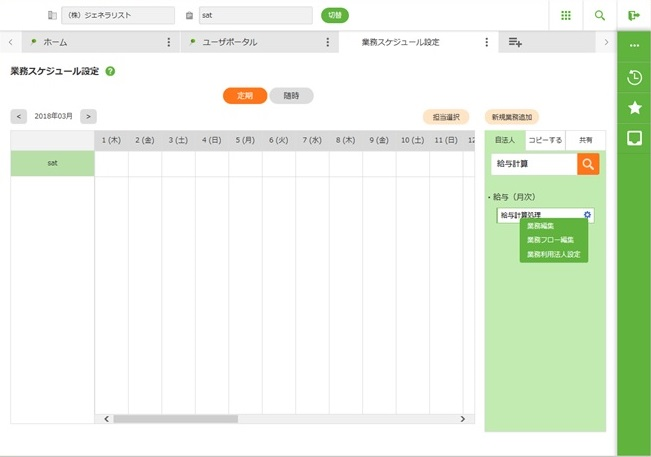
Task: Open options menu for ホーム tab
Action: tap(168, 43)
